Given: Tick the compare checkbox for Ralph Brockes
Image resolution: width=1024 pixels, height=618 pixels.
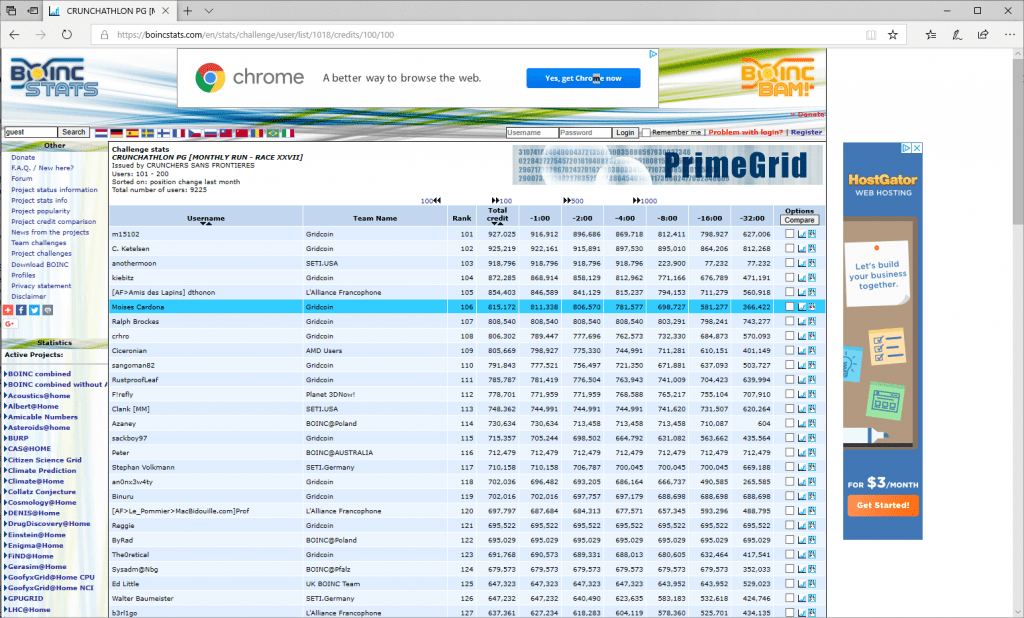Looking at the screenshot, I should coord(790,321).
